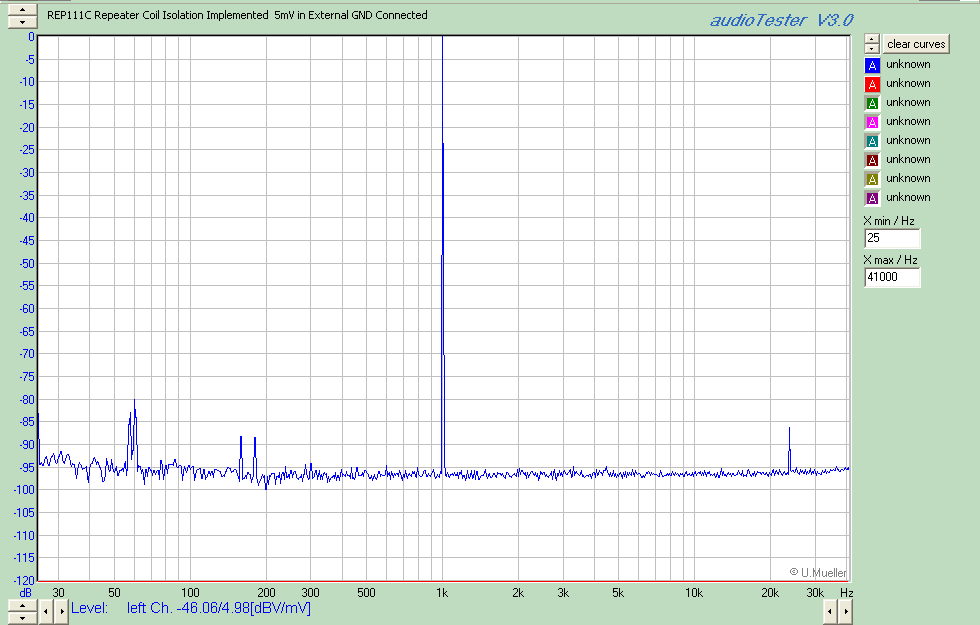Click the 'left Ch. -46.06/4.98[dBV/mV]' level readout

pos(219,608)
